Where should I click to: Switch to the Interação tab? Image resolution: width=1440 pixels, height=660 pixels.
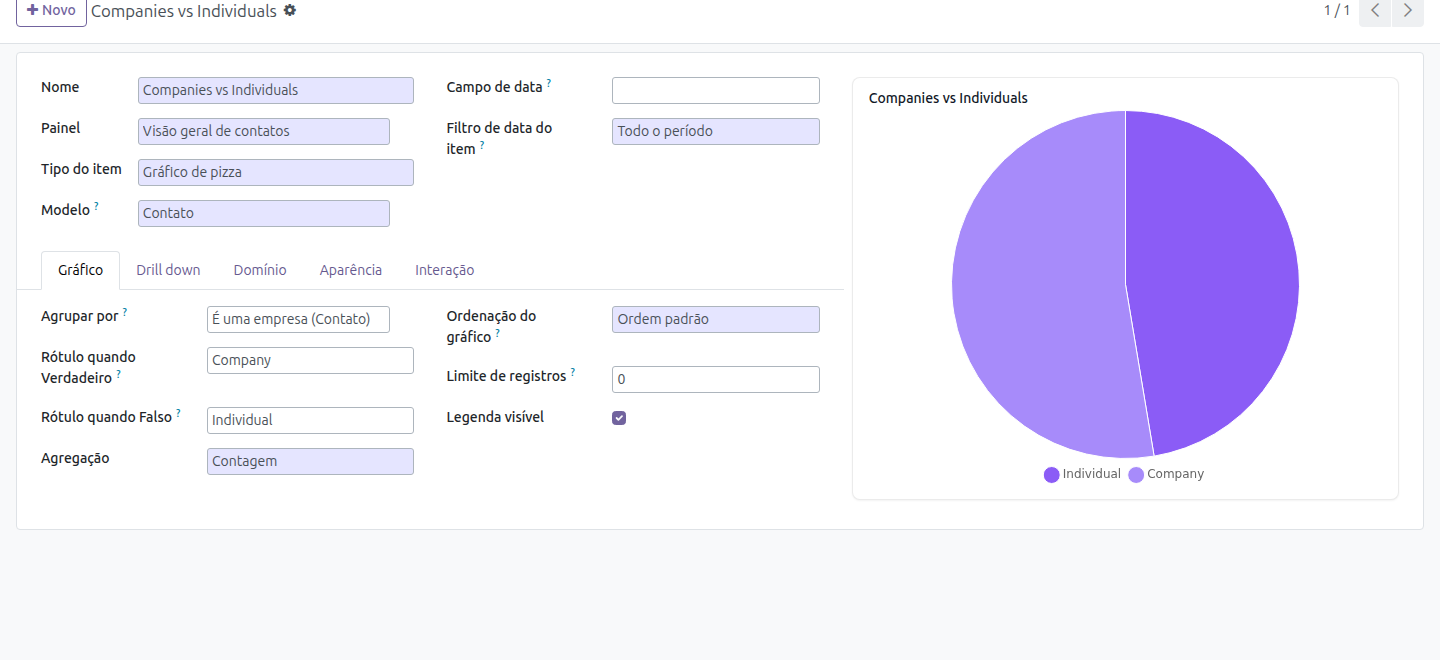(x=445, y=270)
